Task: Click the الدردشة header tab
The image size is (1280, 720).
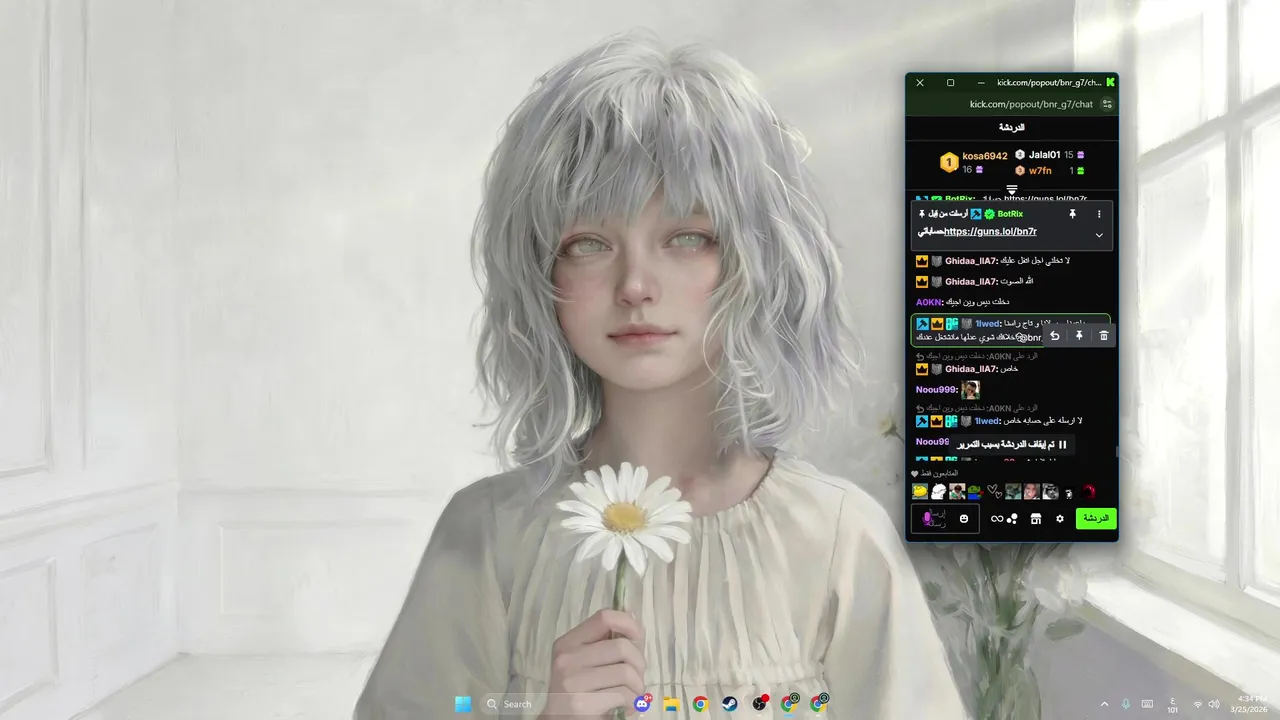Action: coord(1011,128)
